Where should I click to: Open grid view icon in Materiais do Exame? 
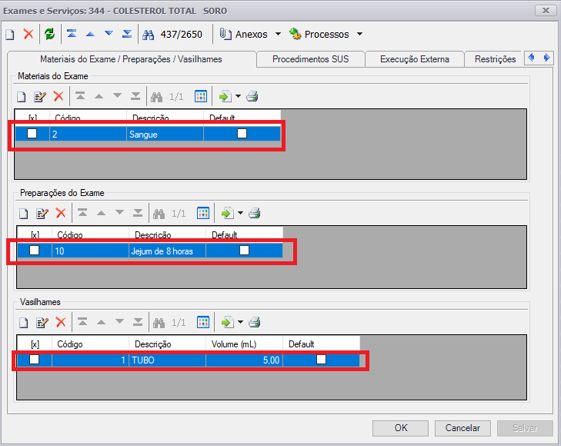[x=201, y=96]
